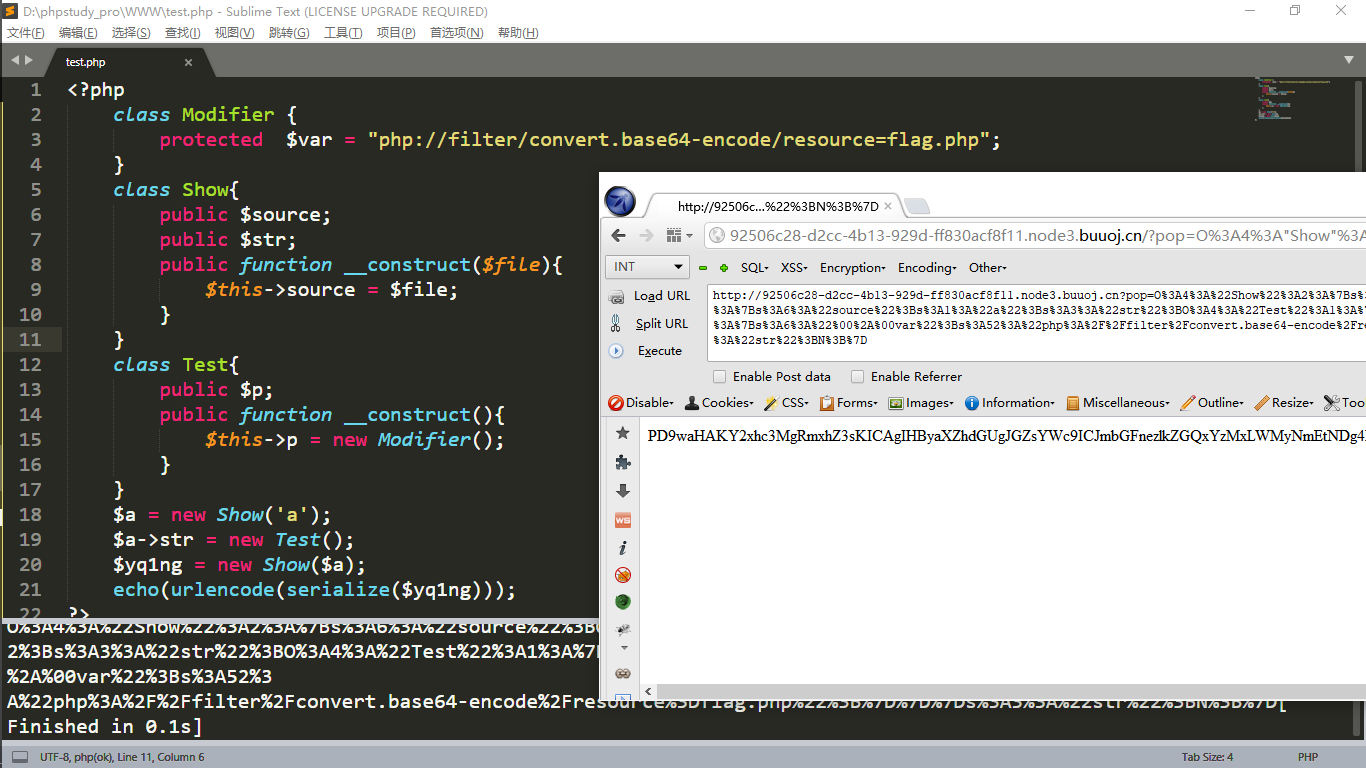This screenshot has width=1366, height=768.
Task: Click next tab arrow in Sublime
Action: coord(29,61)
